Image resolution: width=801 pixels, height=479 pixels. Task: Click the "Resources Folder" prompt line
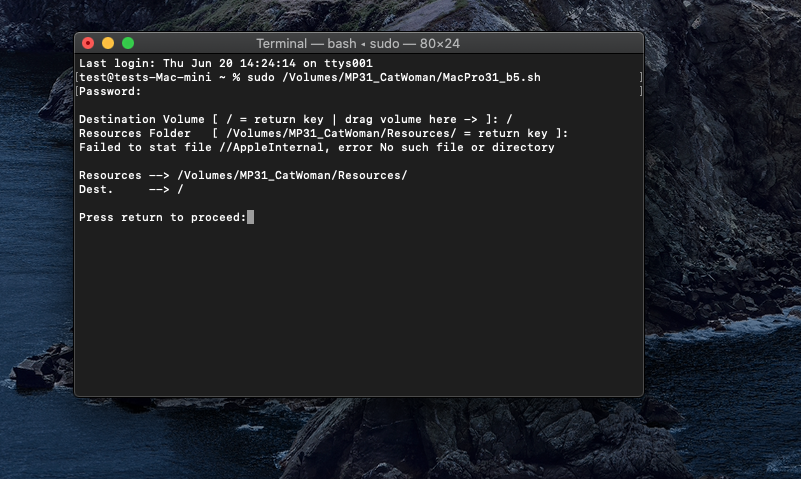click(x=323, y=133)
